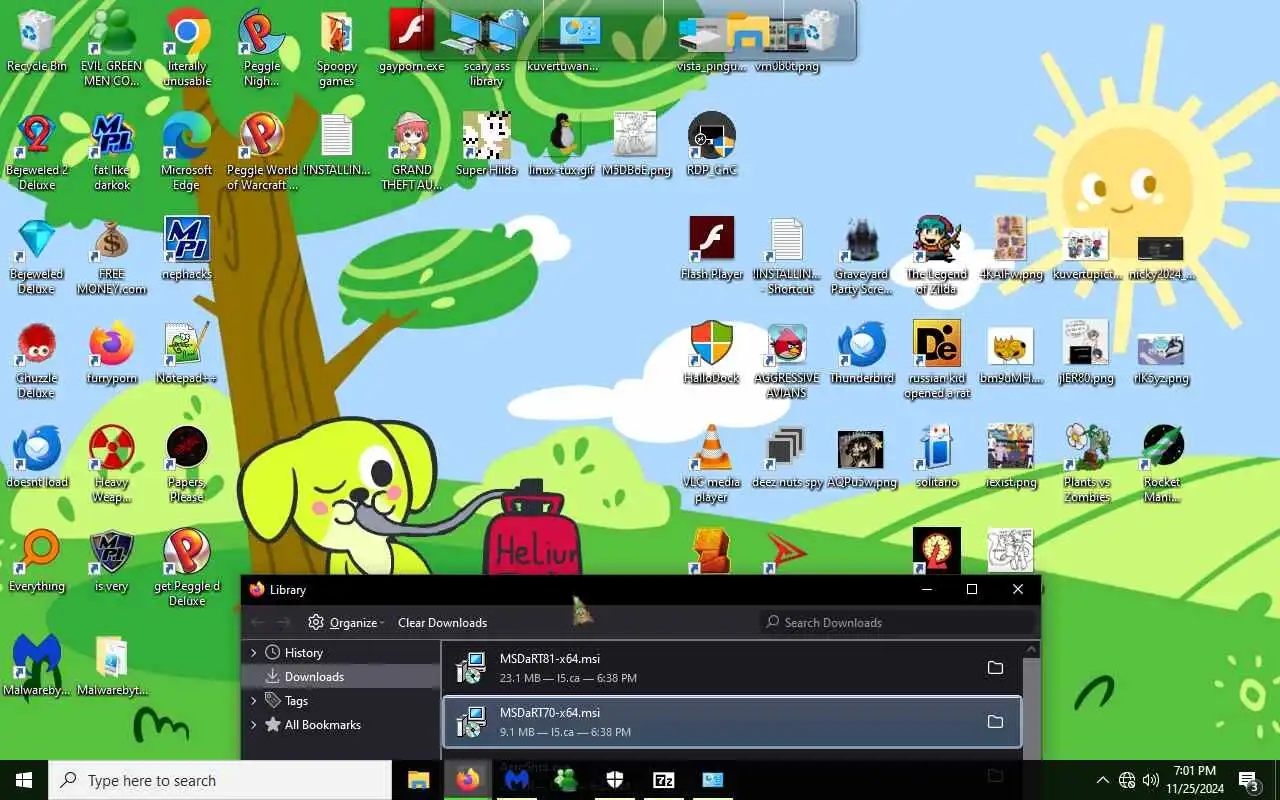Focus the Search Downloads field
The height and width of the screenshot is (800, 1280).
click(898, 622)
